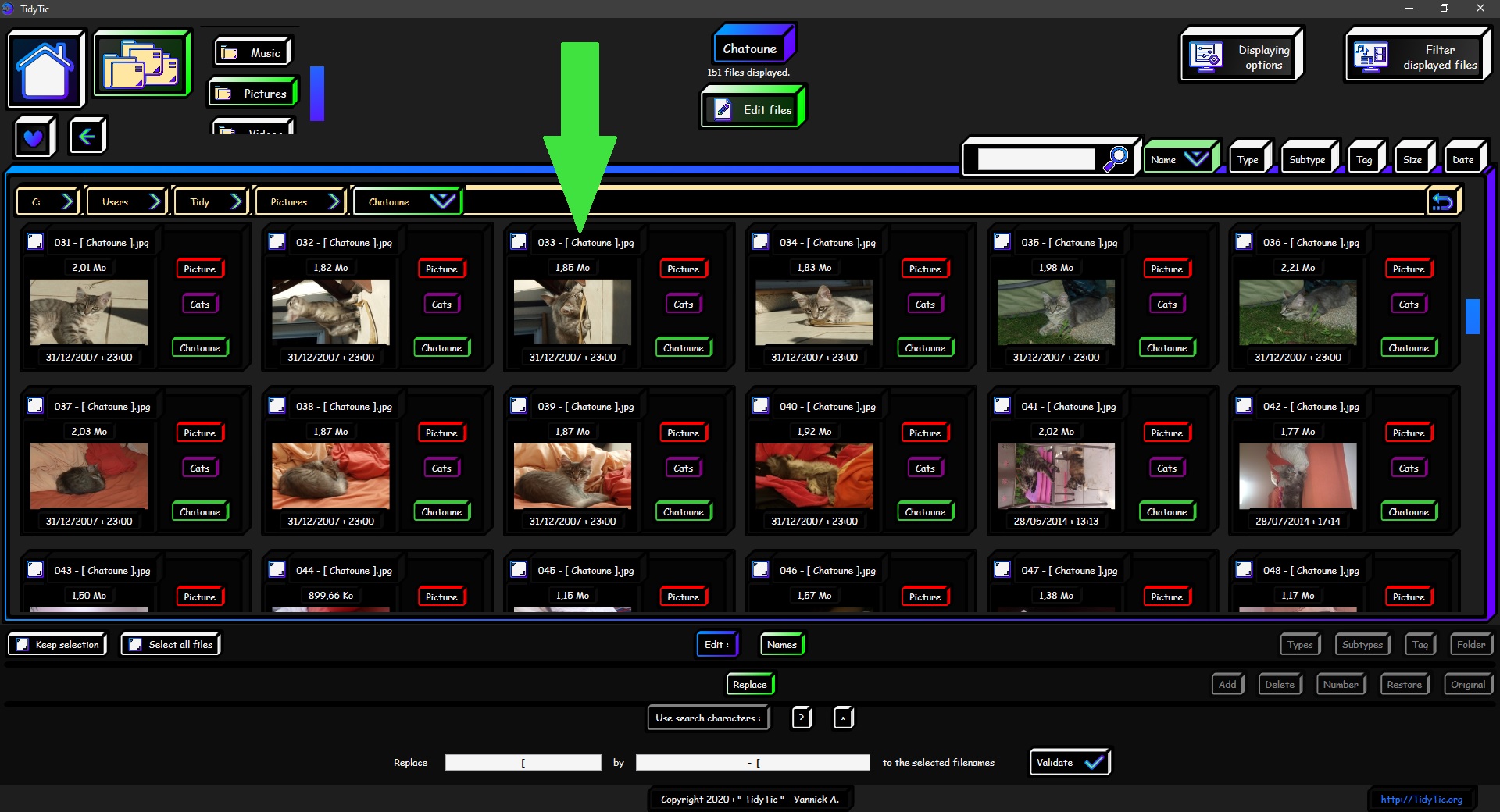This screenshot has height=812, width=1500.
Task: Toggle checkbox for 033 - [ Chatoune ].jpg
Action: [x=519, y=241]
